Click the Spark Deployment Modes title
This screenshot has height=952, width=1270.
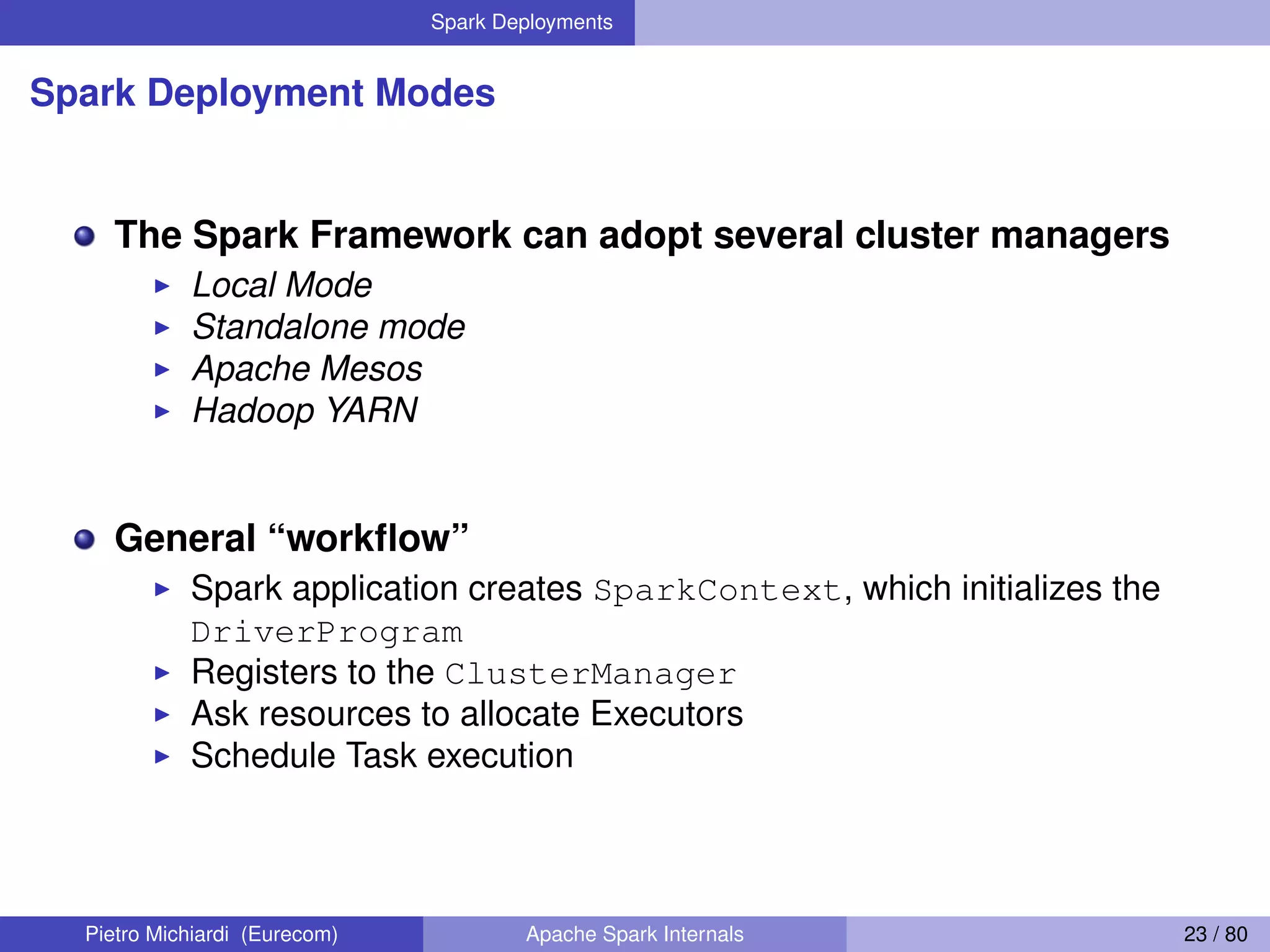tap(262, 93)
